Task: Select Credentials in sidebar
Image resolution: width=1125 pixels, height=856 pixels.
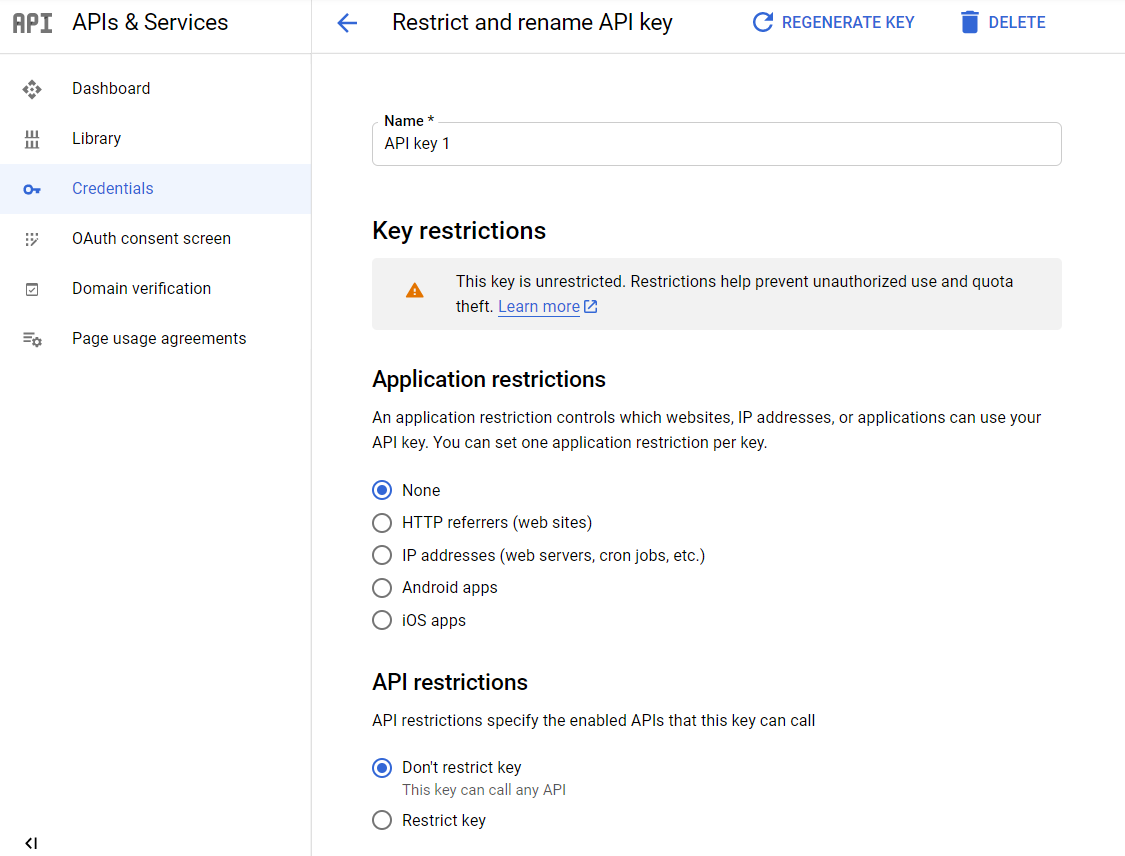Action: 156,189
